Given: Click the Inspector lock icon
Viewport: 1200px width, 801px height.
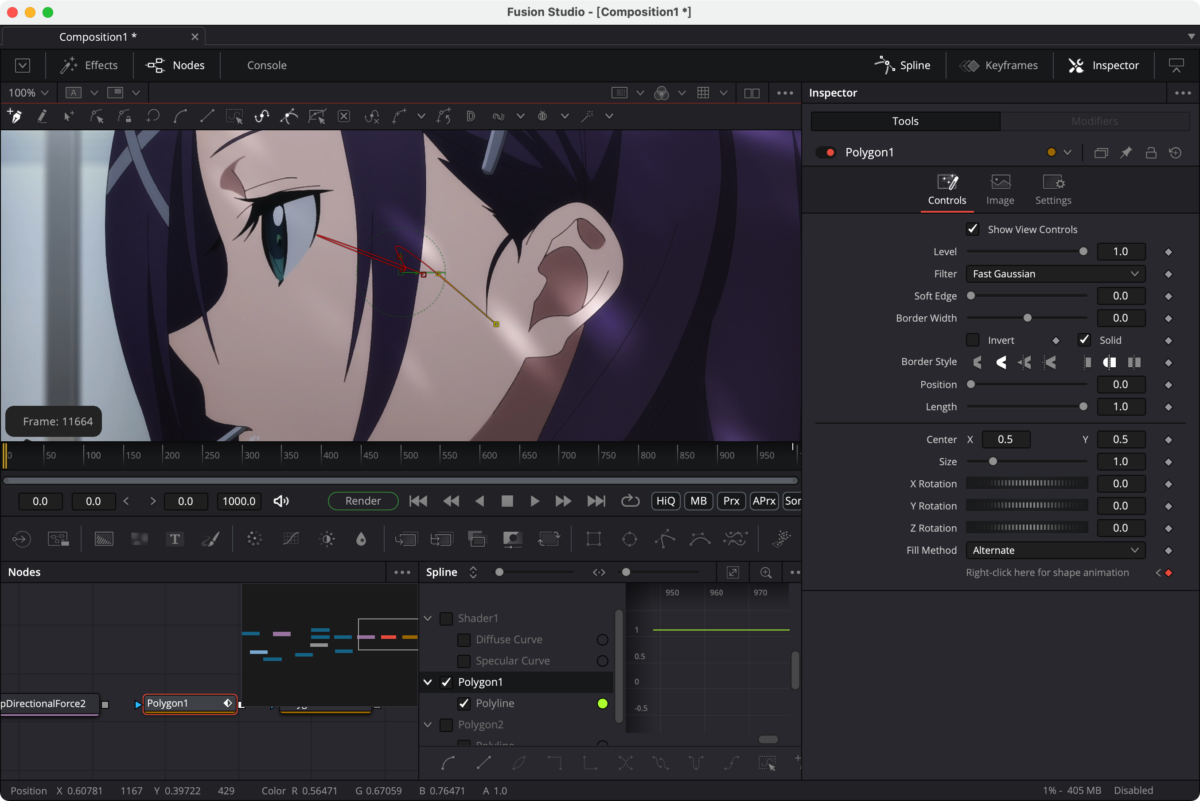Looking at the screenshot, I should tap(1151, 153).
